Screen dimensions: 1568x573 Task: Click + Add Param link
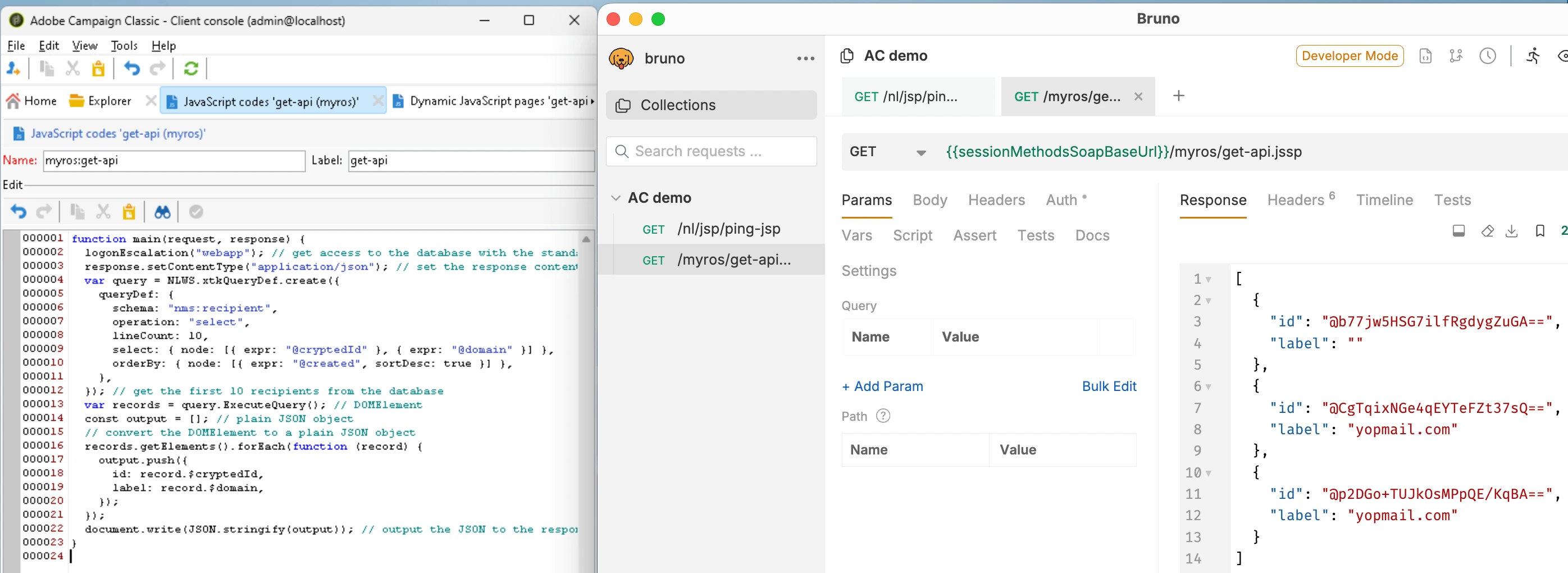click(x=882, y=386)
